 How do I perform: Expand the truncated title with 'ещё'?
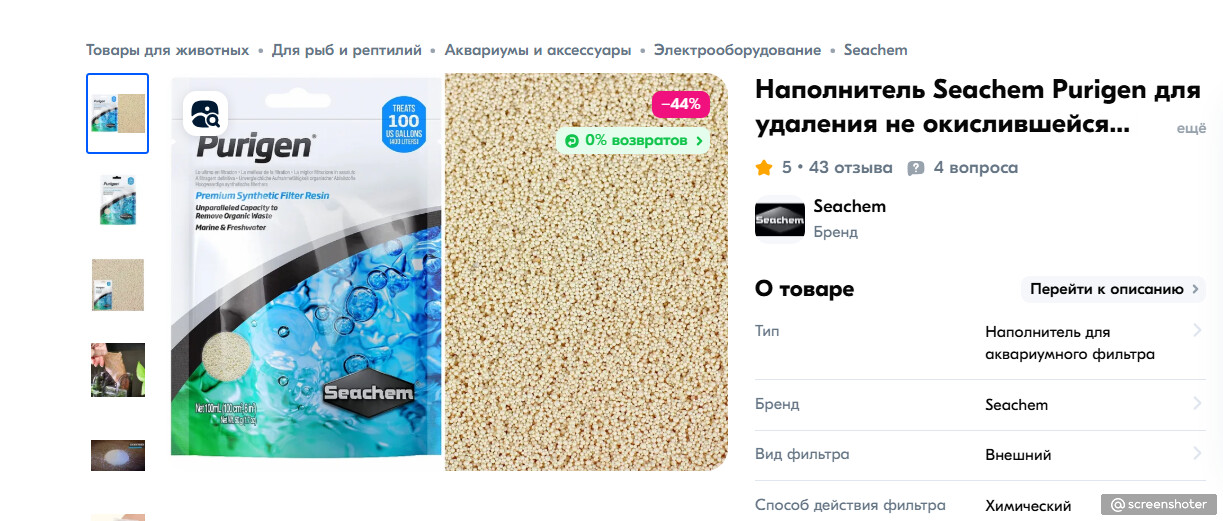point(1191,129)
